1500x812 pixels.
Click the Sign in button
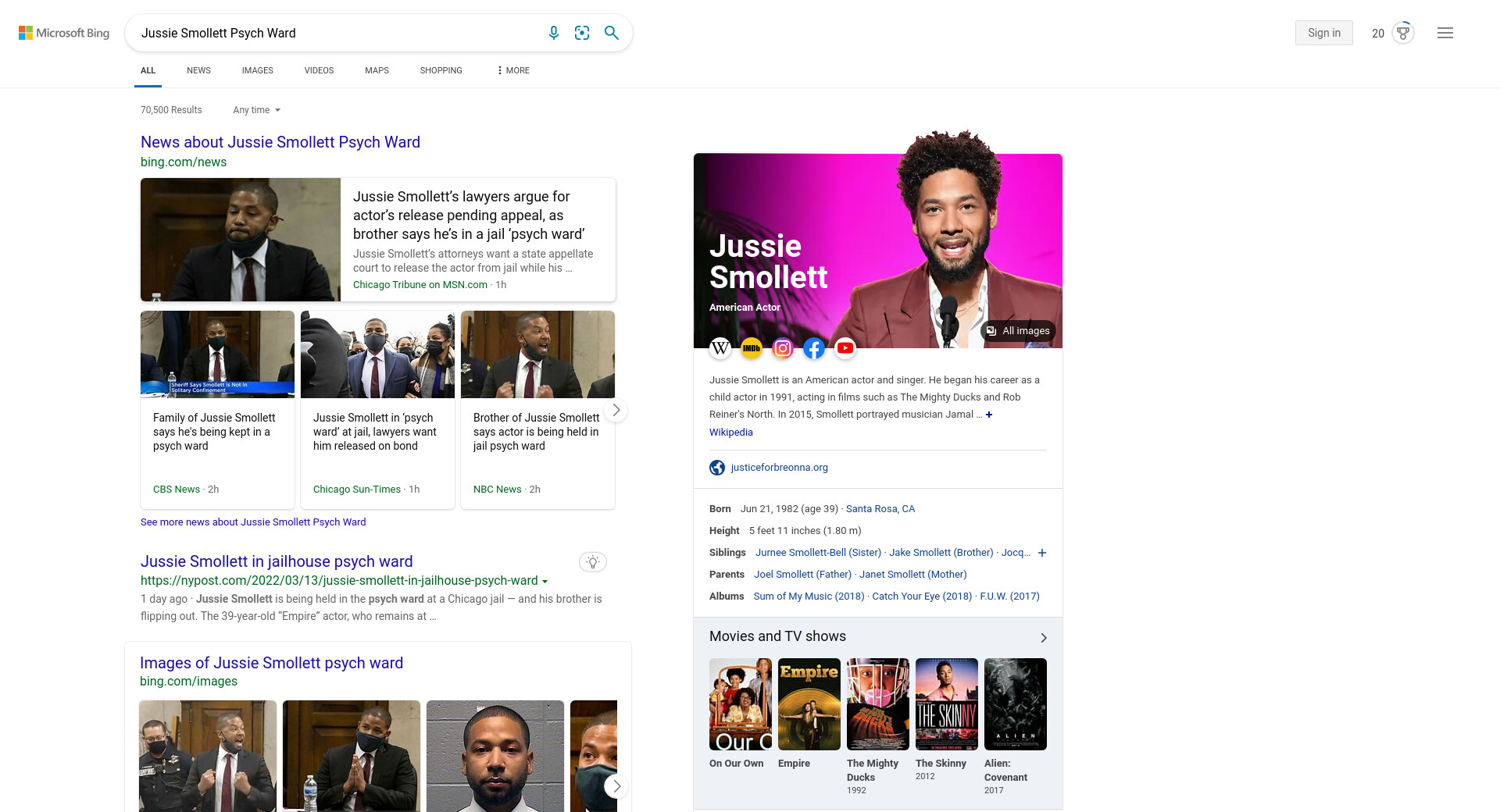[x=1324, y=33]
